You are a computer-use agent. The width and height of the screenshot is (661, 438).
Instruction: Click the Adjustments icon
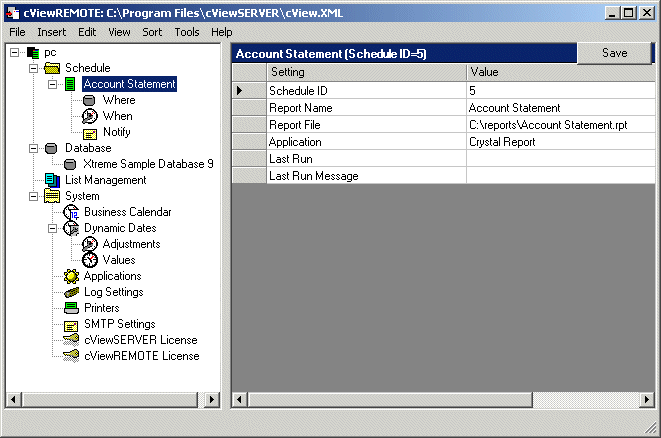point(89,244)
